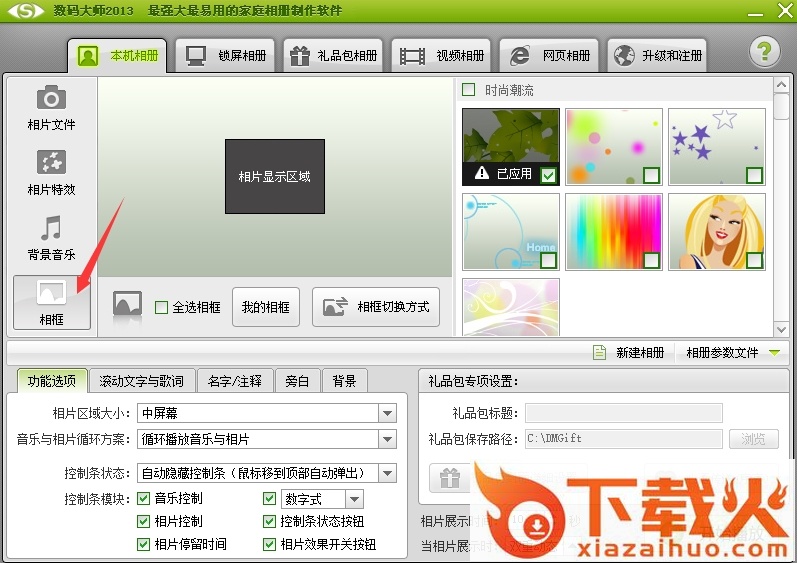This screenshot has height=563, width=797.
Task: Switch to the 视频相册 video album tab
Action: pyautogui.click(x=443, y=56)
